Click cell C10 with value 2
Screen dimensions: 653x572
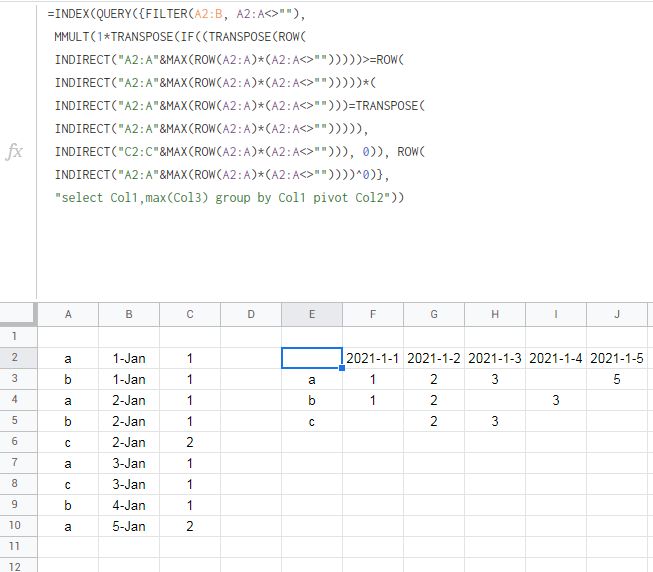click(190, 526)
